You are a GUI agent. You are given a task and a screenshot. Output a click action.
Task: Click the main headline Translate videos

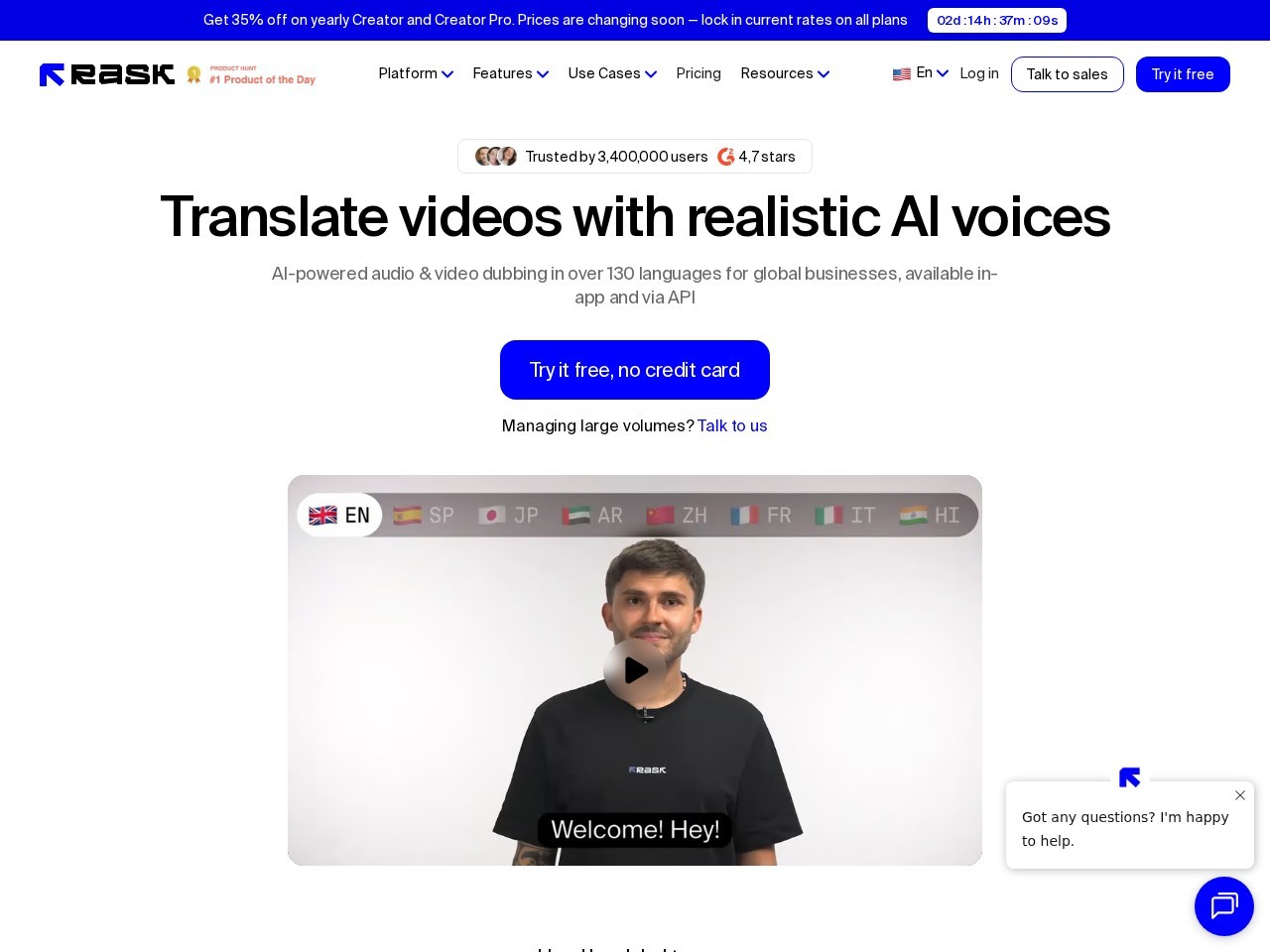point(635,217)
